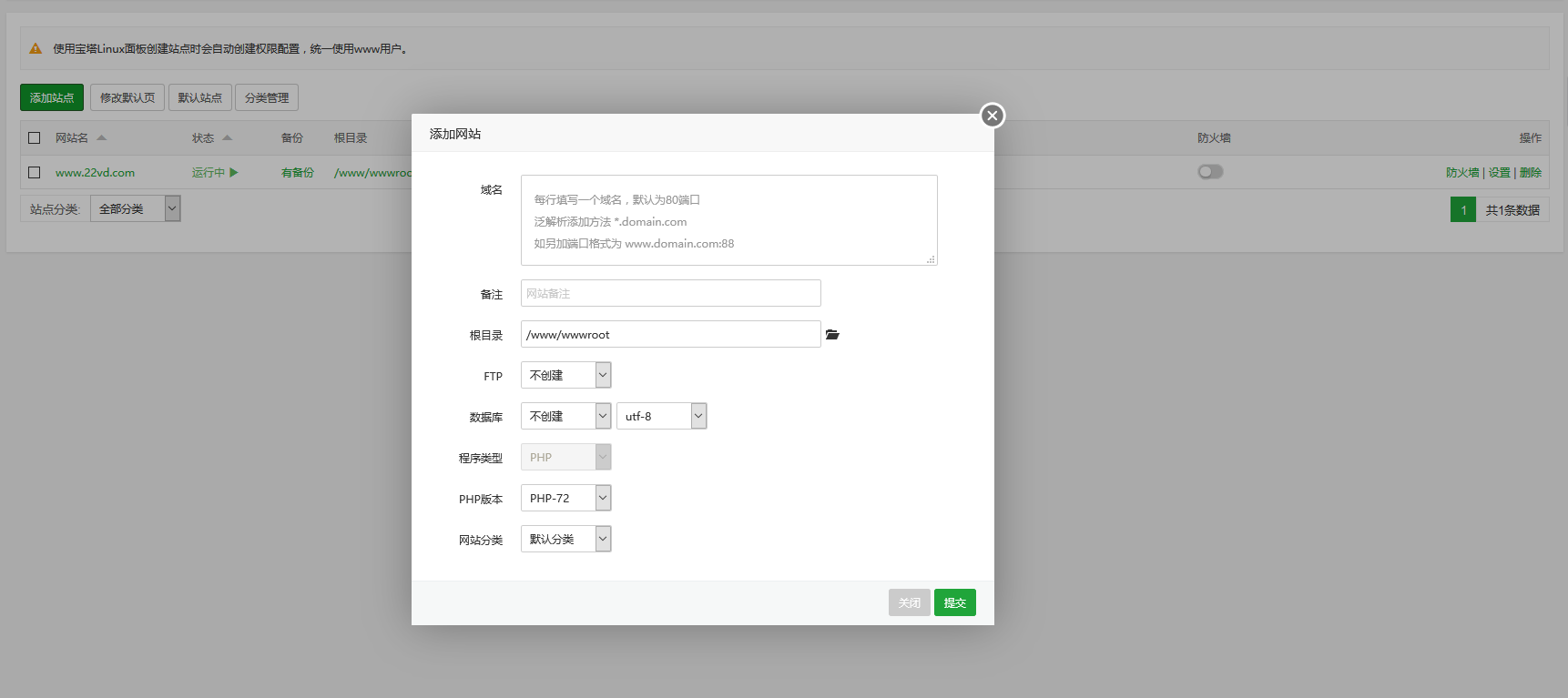Click the 共1条数据 count text
Viewport: 1568px width, 698px height.
coord(1512,210)
